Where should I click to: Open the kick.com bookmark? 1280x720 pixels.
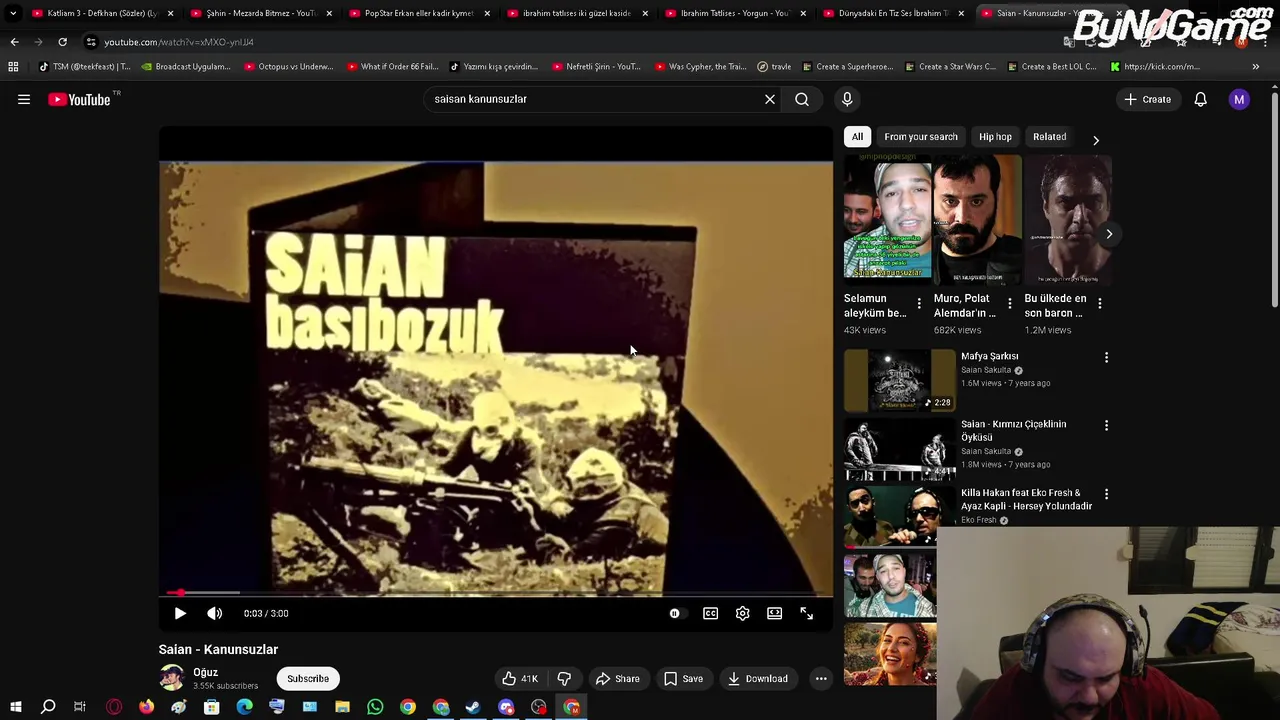tap(1154, 67)
